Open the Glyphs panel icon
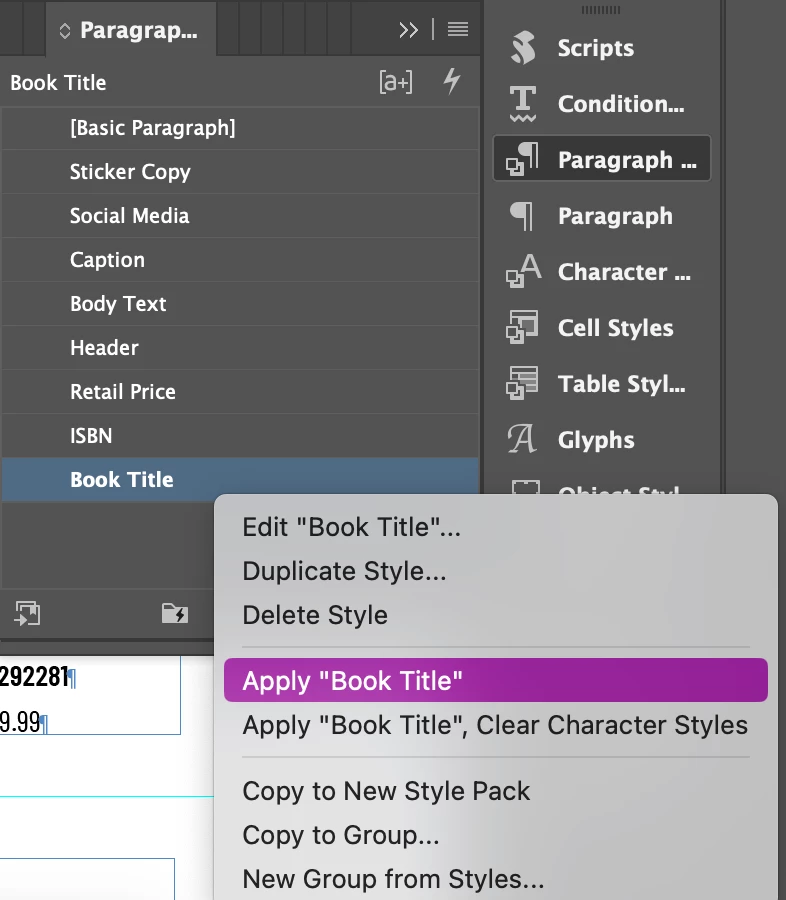 point(522,439)
